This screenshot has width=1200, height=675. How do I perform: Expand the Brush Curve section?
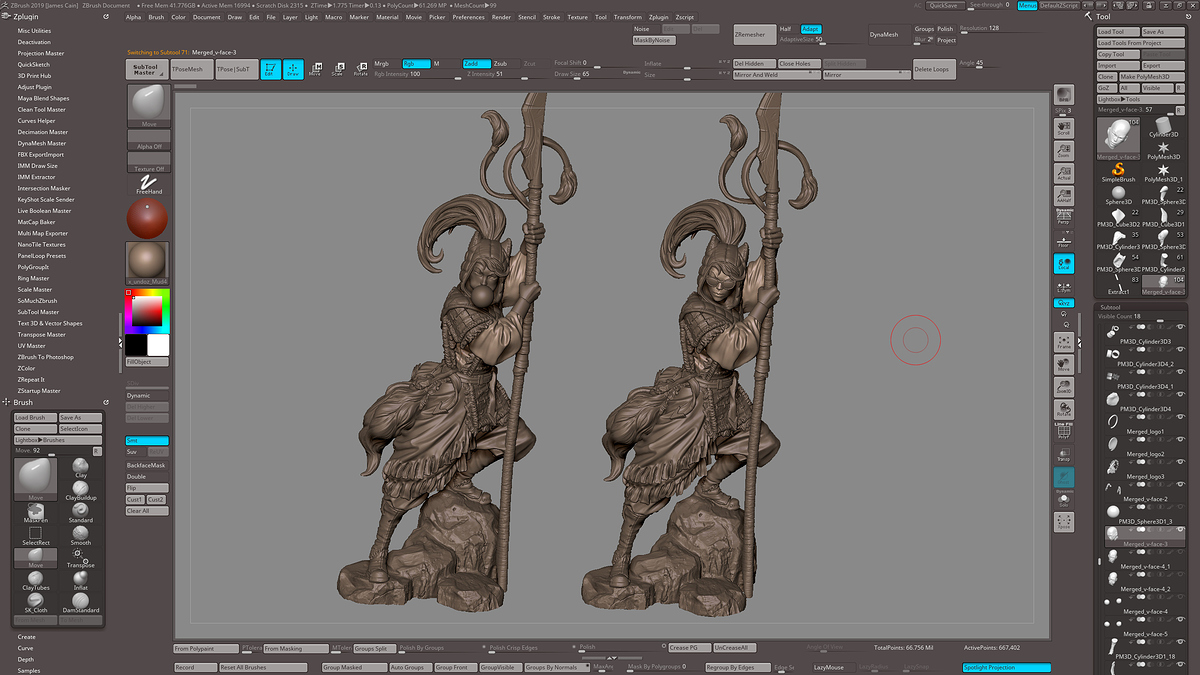coord(25,648)
